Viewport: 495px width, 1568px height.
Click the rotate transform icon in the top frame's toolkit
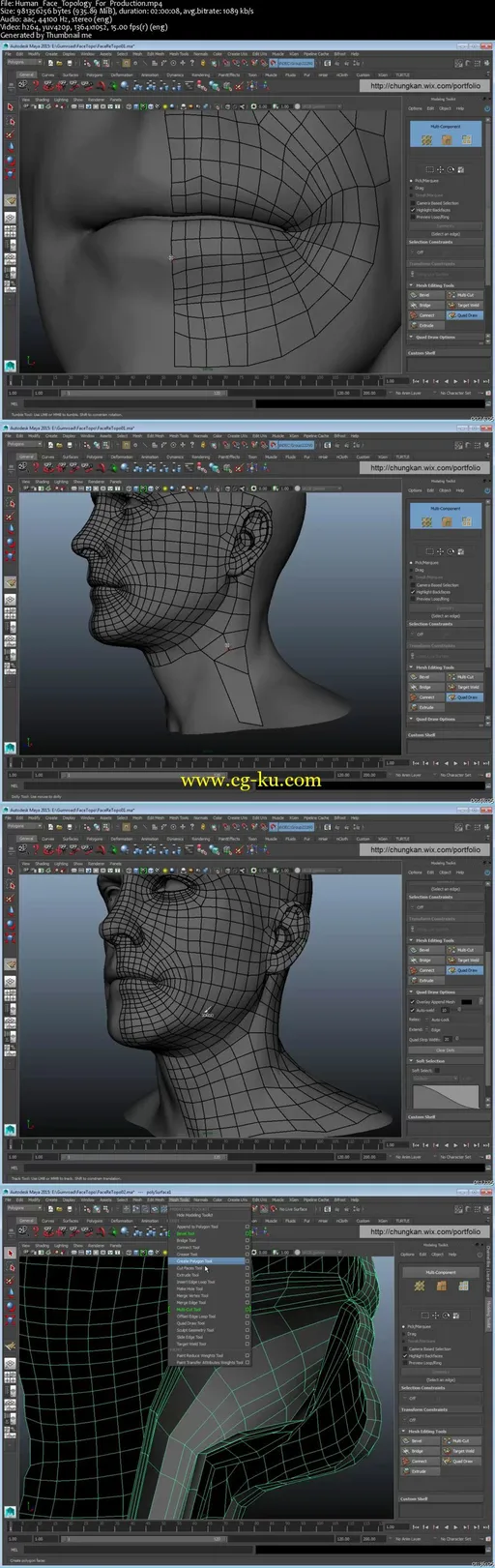pyautogui.click(x=451, y=169)
